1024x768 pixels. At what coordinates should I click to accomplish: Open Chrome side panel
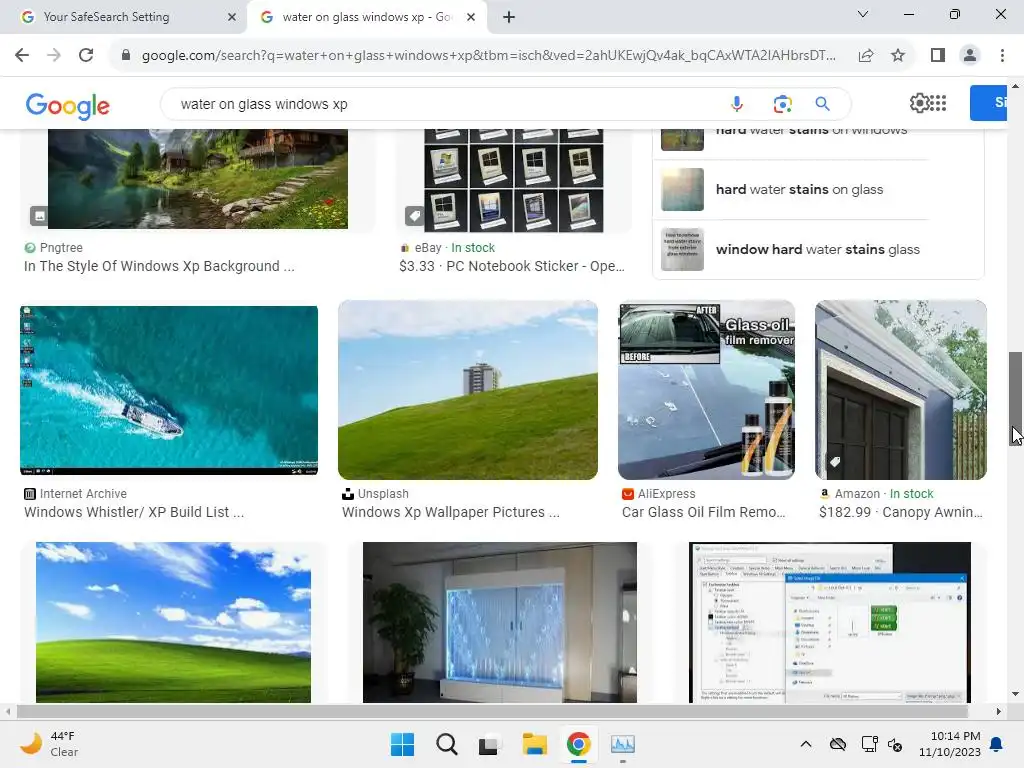(x=938, y=56)
